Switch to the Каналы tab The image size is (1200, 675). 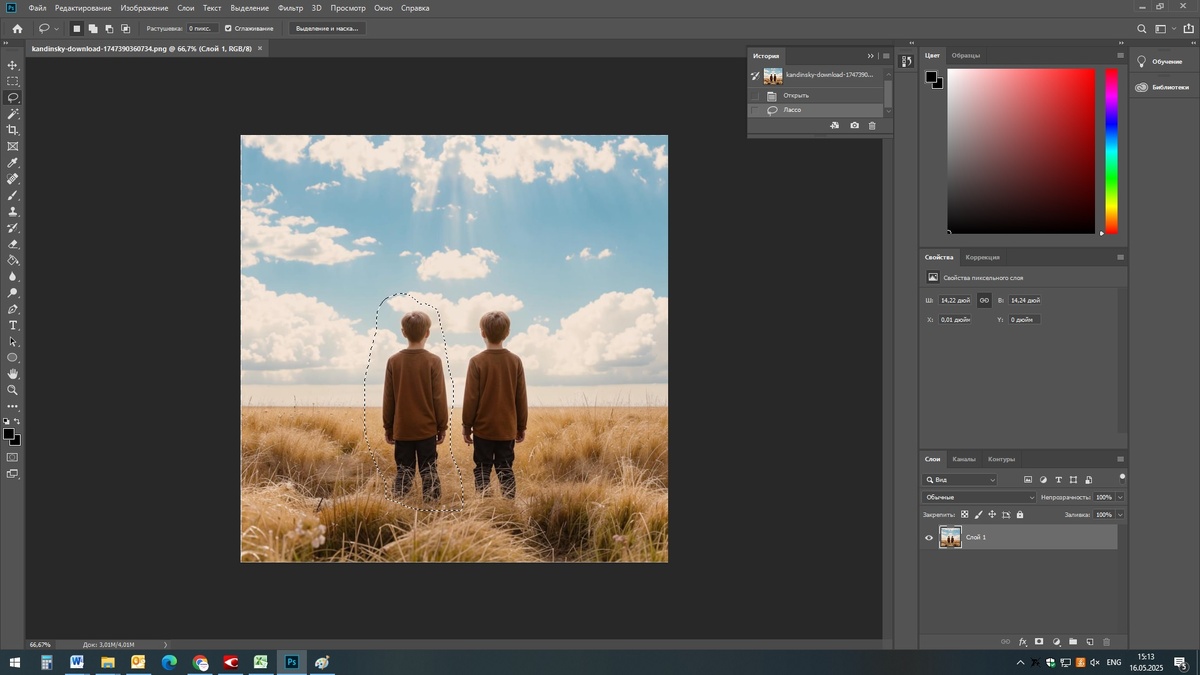pyautogui.click(x=963, y=459)
